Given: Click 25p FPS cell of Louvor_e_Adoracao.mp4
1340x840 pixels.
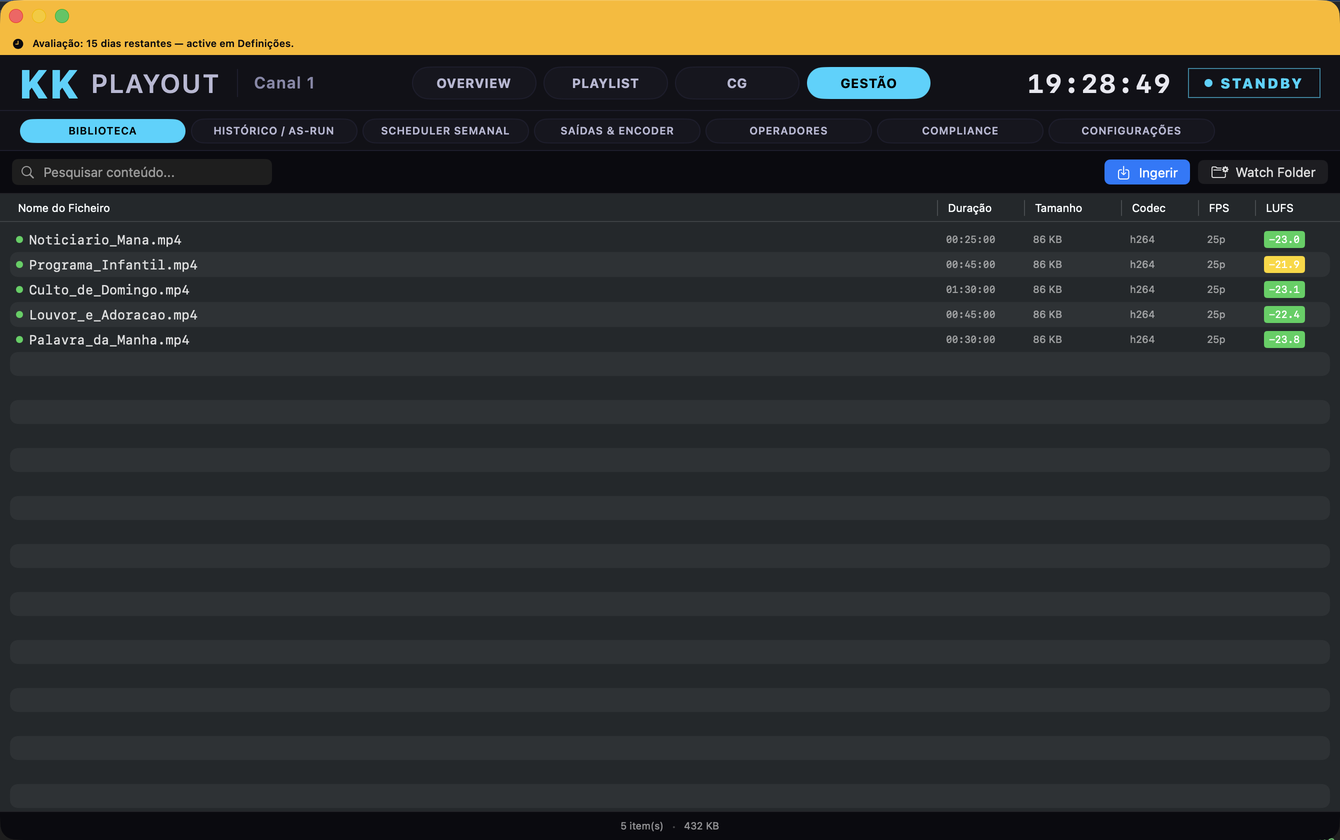Looking at the screenshot, I should pyautogui.click(x=1216, y=315).
